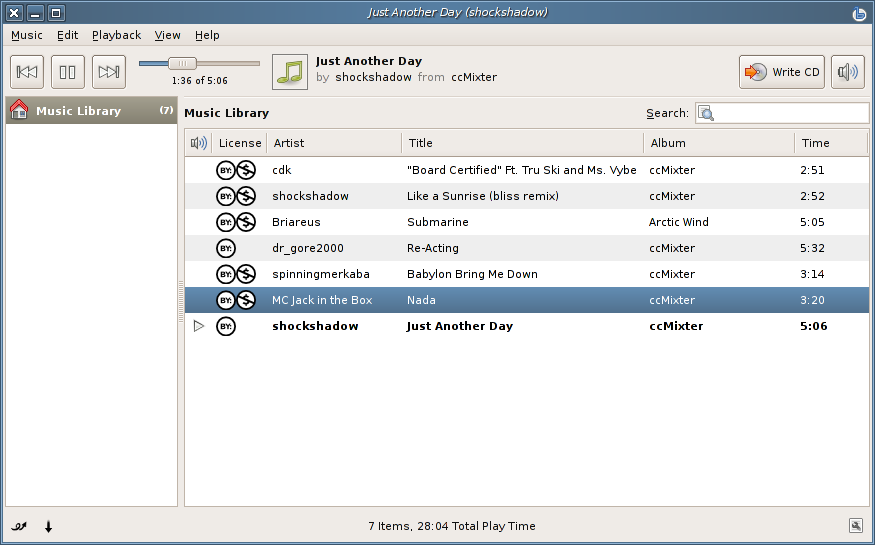Image resolution: width=875 pixels, height=545 pixels.
Task: Sort by the speaker status column header
Action: click(x=199, y=143)
